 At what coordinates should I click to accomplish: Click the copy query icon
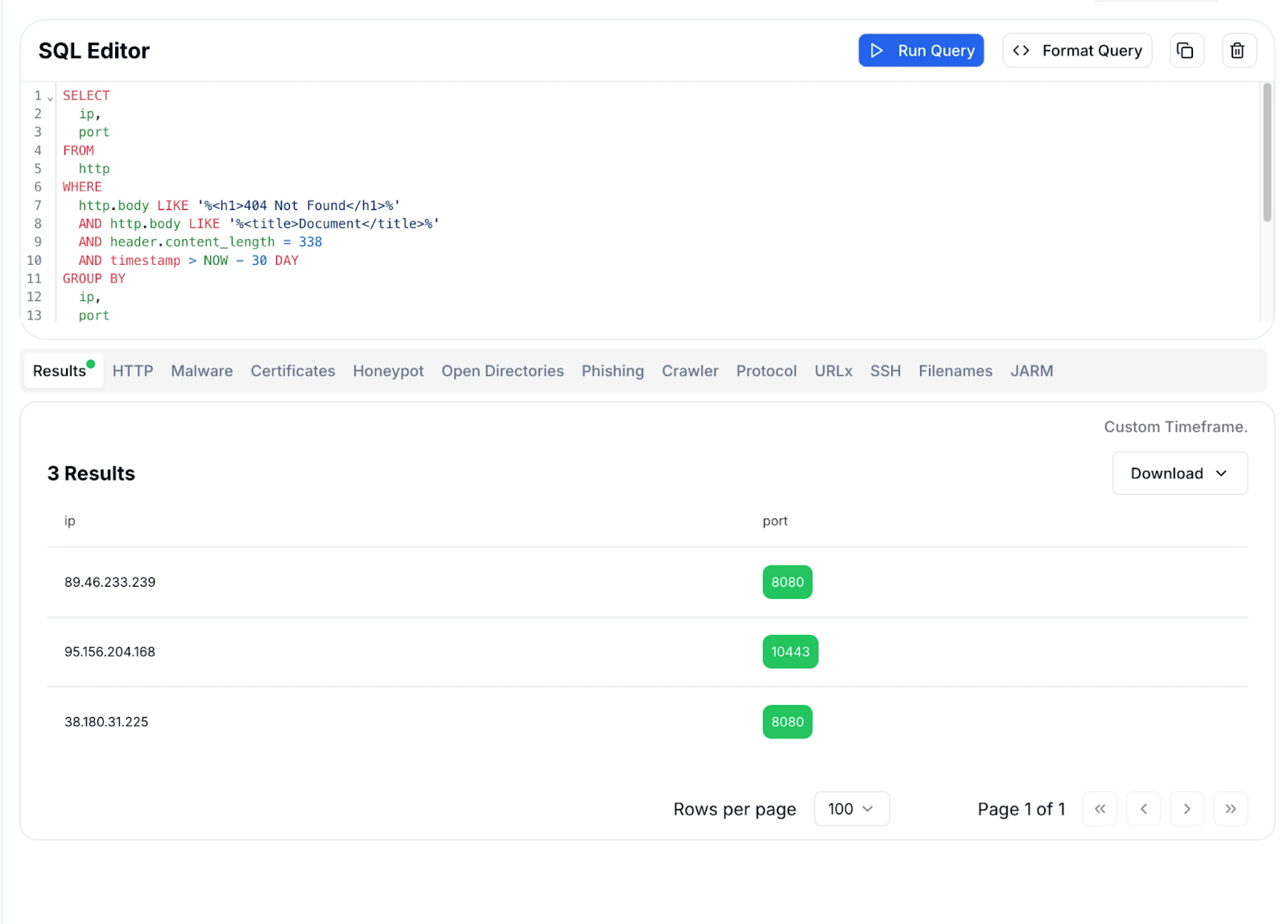(x=1186, y=50)
